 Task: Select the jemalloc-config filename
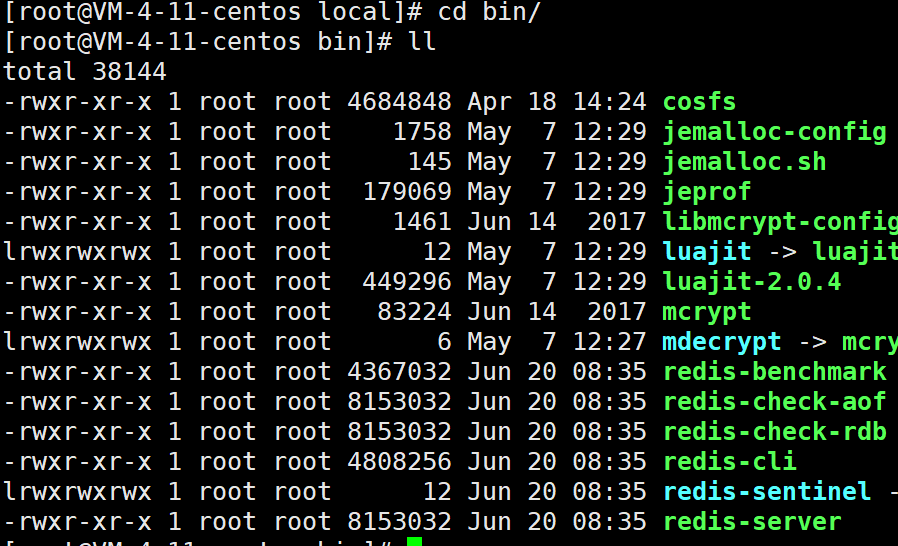(x=774, y=132)
